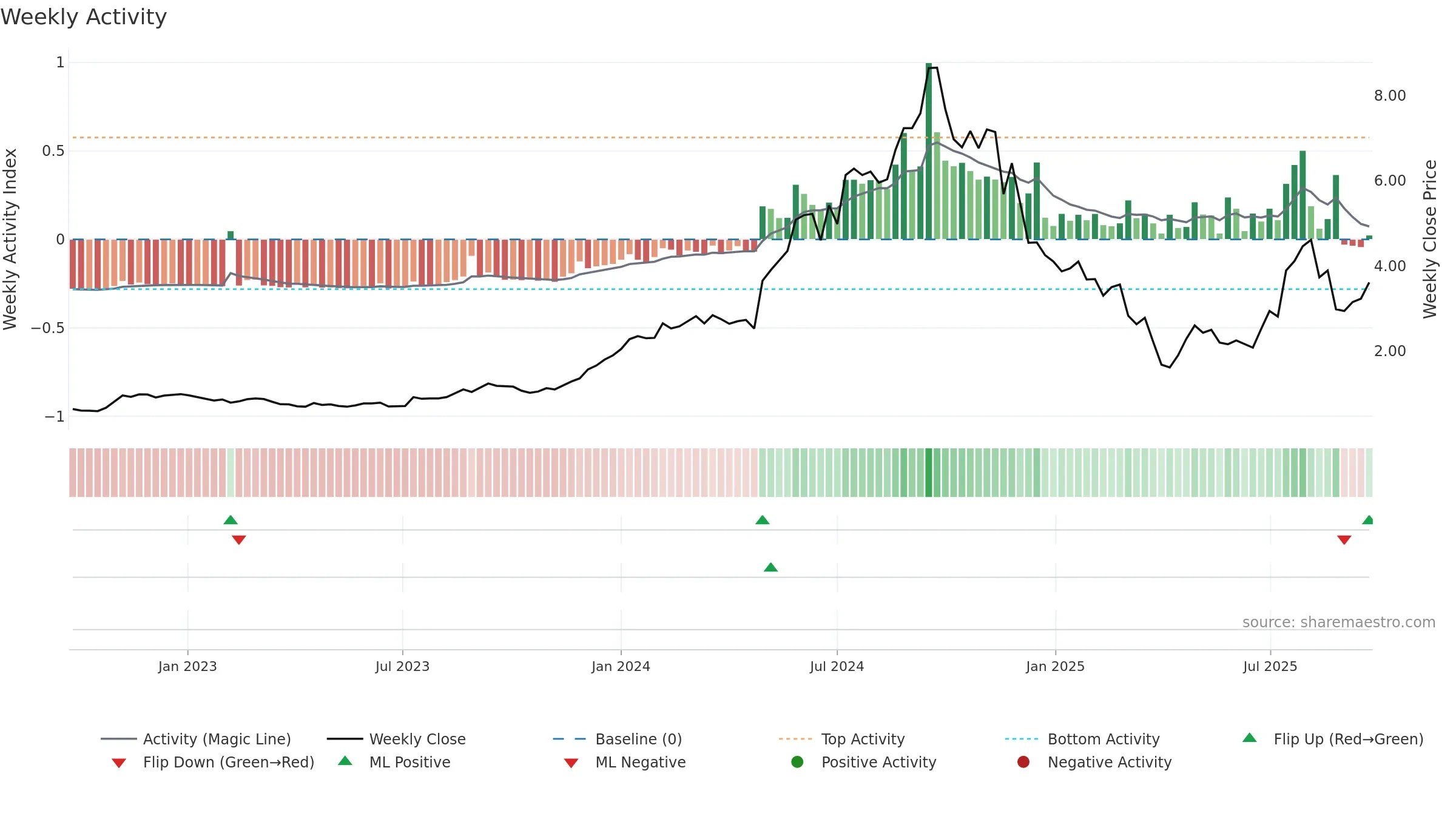Click the source: sharemaestro.com text
1456x819 pixels.
(x=1338, y=622)
